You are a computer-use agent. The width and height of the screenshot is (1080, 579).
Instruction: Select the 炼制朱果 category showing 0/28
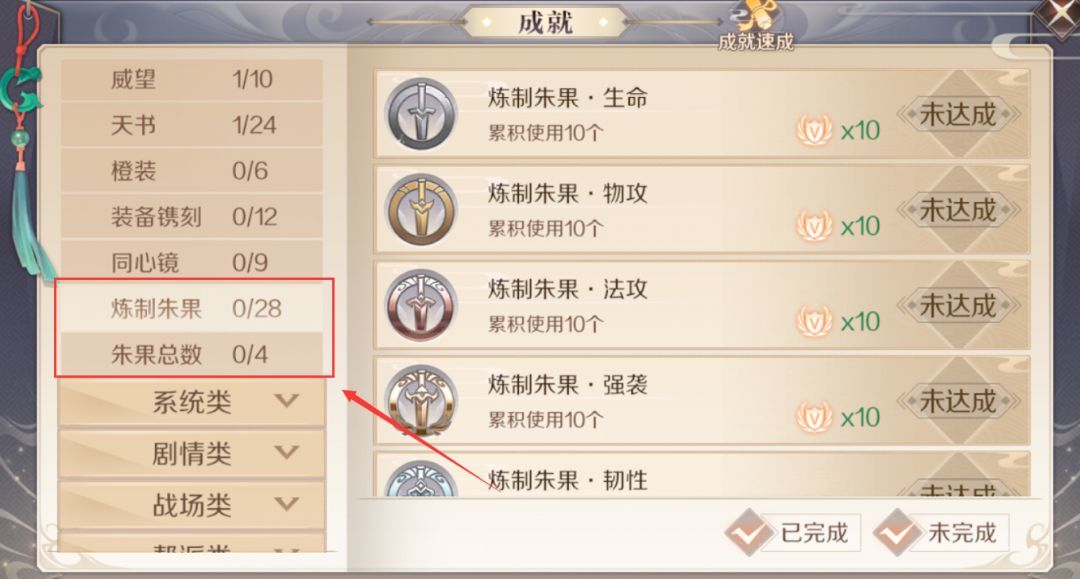point(190,309)
